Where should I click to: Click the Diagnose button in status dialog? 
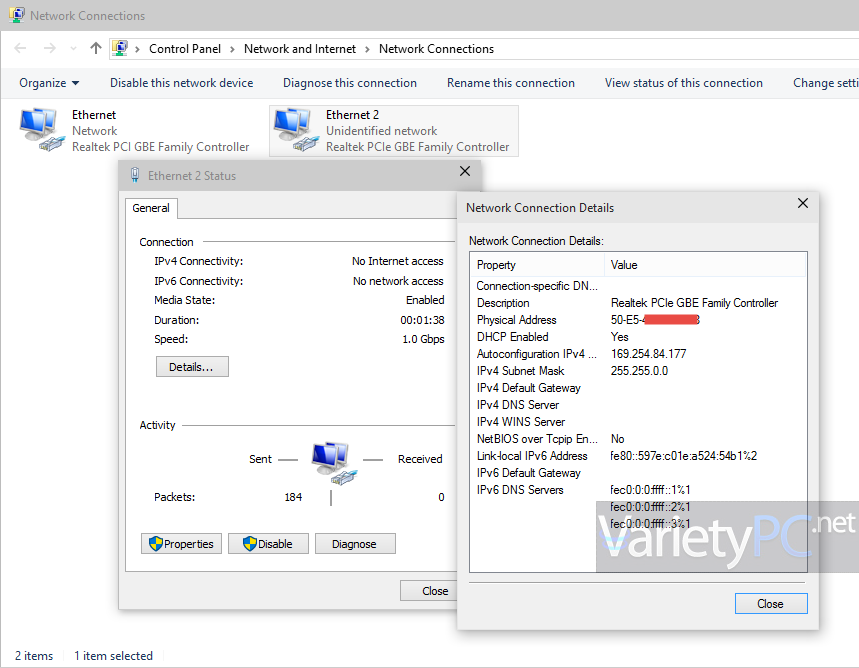coord(355,544)
